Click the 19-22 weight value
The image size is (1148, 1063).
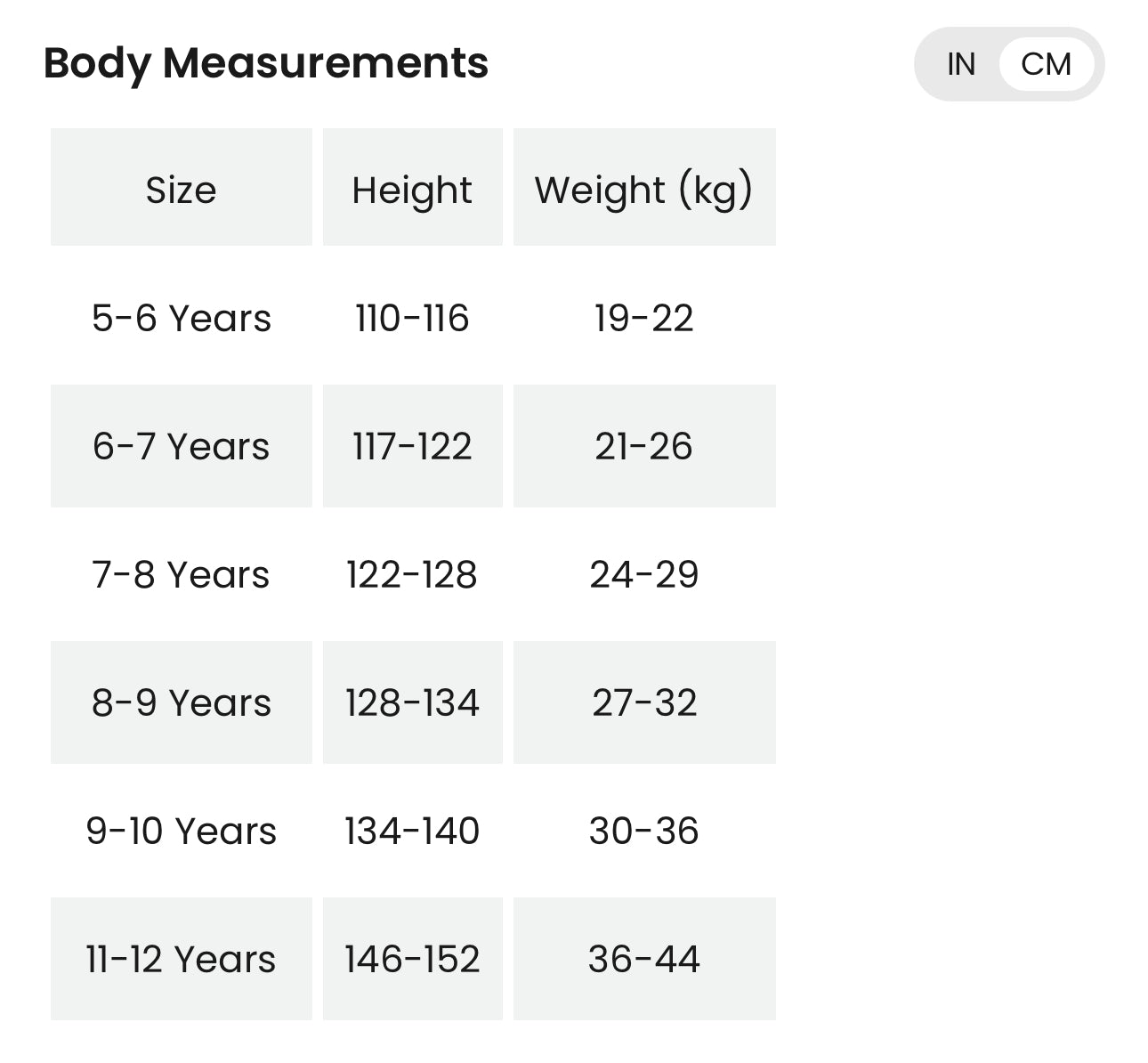coord(643,318)
